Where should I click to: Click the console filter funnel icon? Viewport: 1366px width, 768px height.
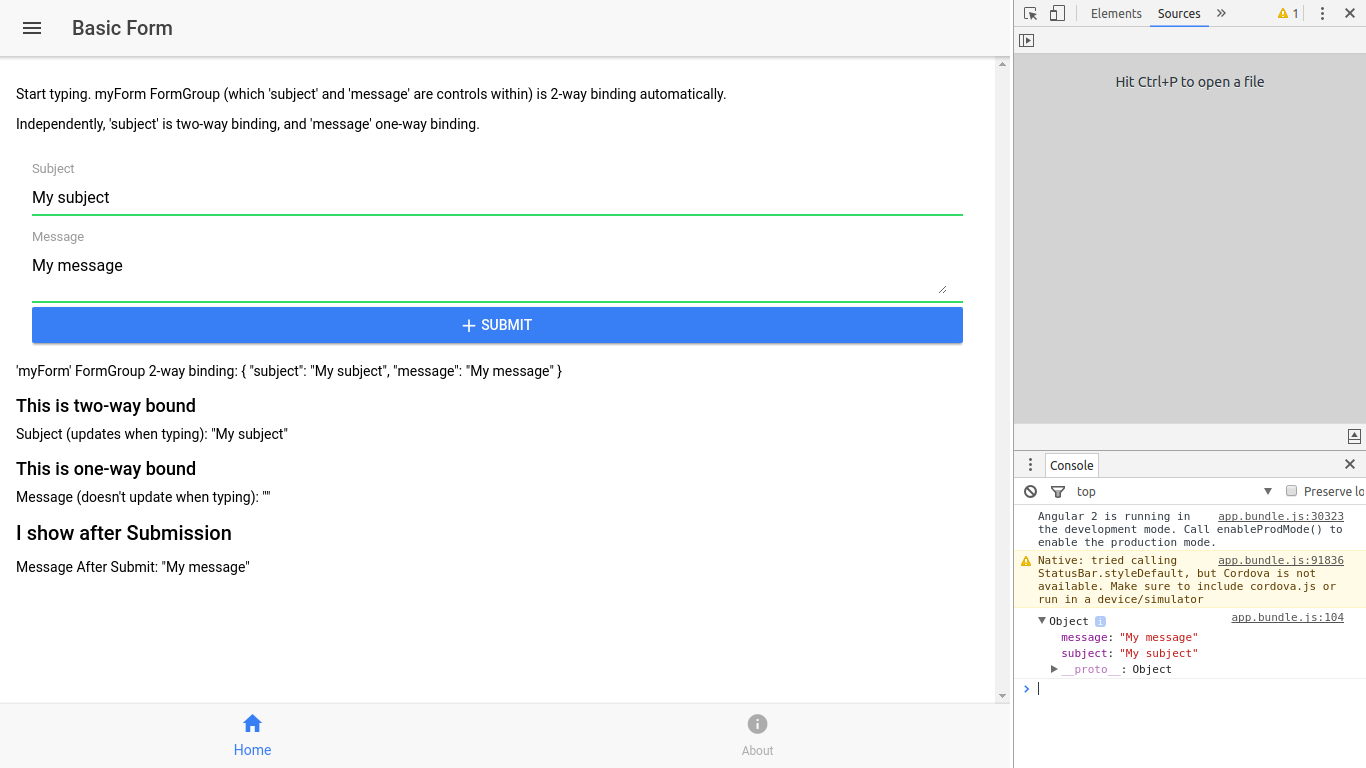[1058, 491]
